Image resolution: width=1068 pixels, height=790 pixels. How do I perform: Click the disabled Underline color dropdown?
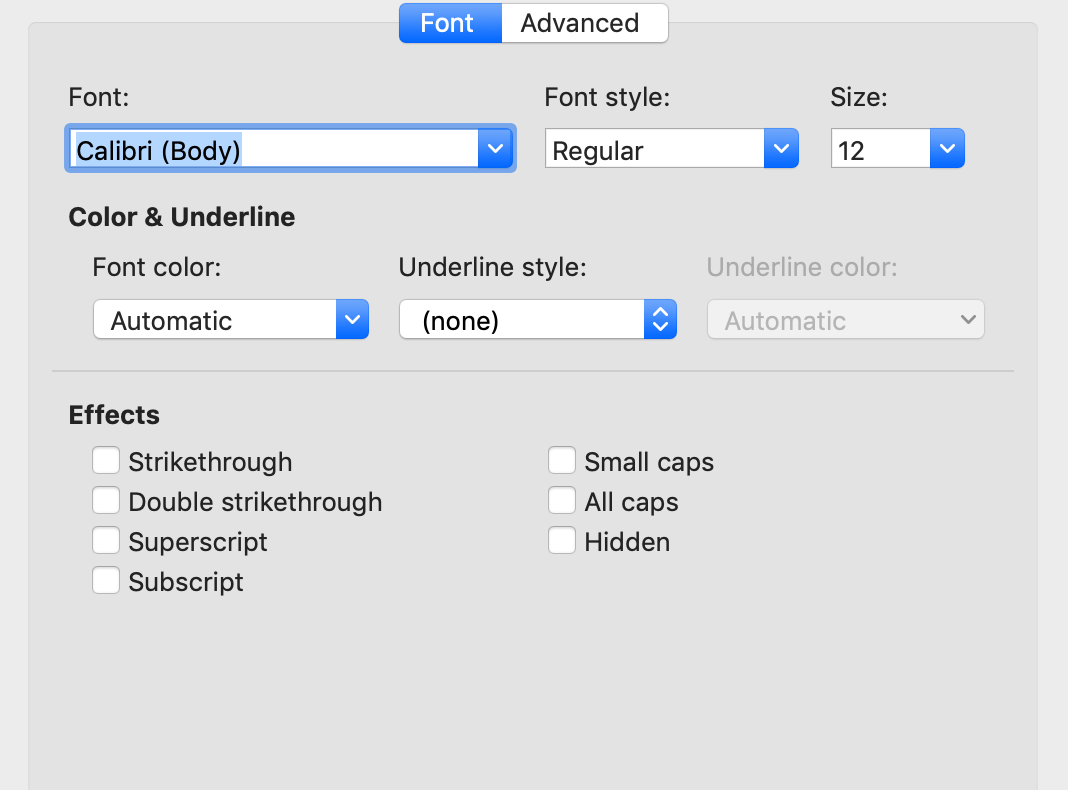[x=845, y=320]
